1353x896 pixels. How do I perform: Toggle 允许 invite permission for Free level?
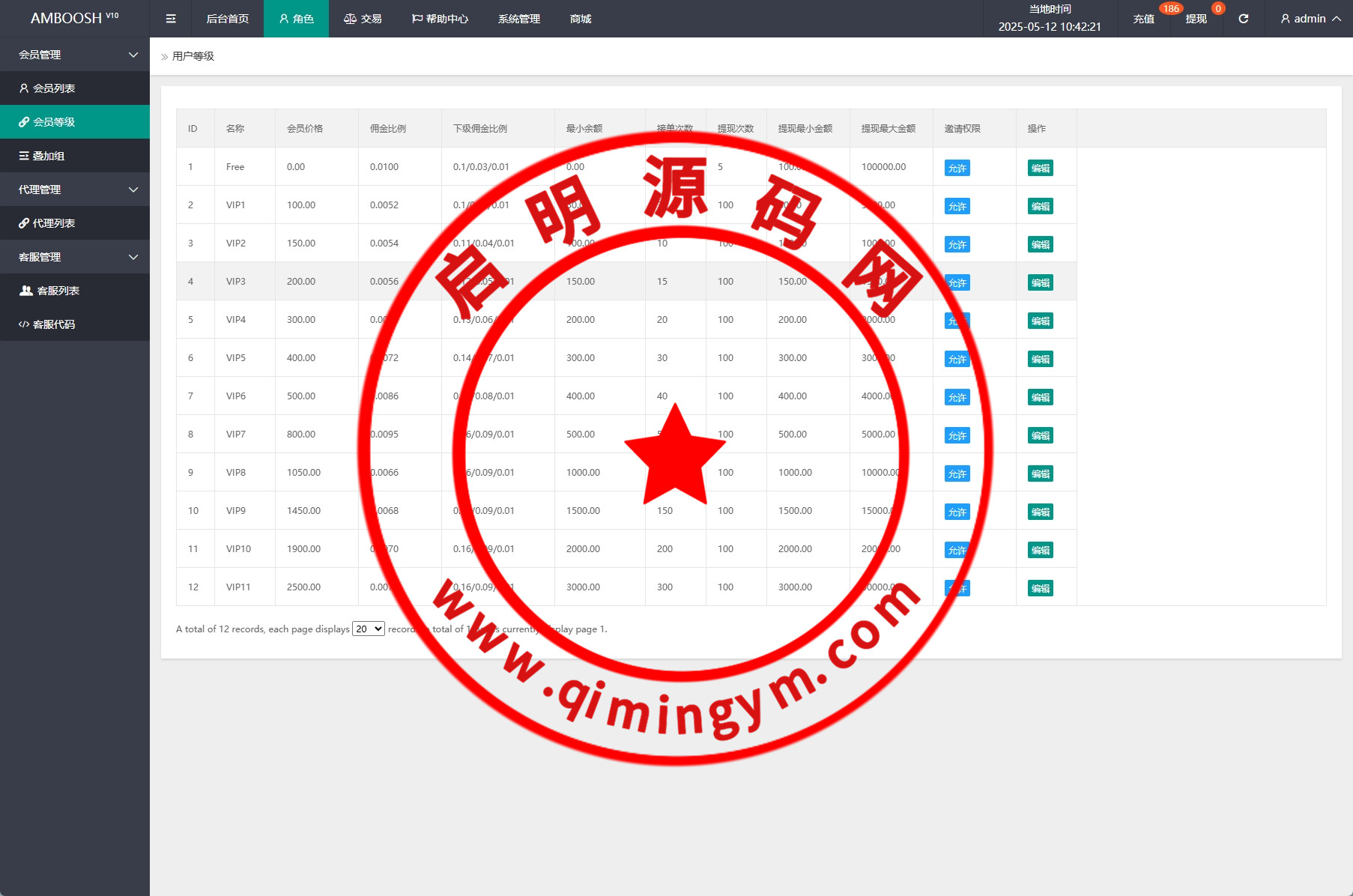[x=957, y=168]
